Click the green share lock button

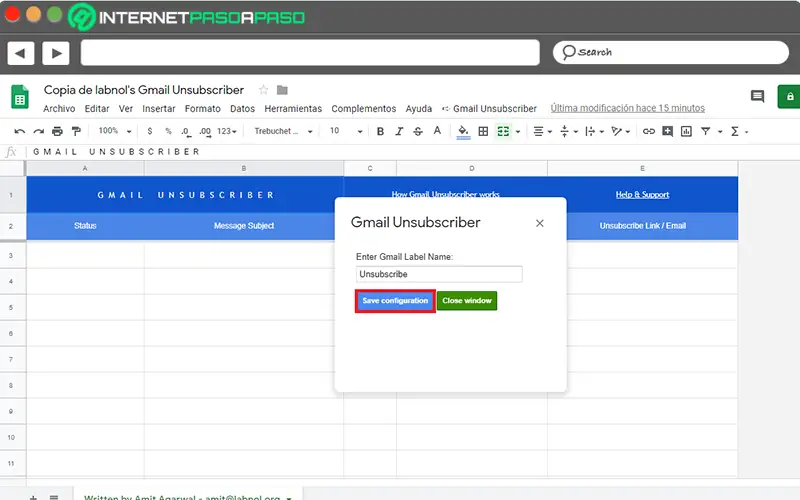(789, 96)
